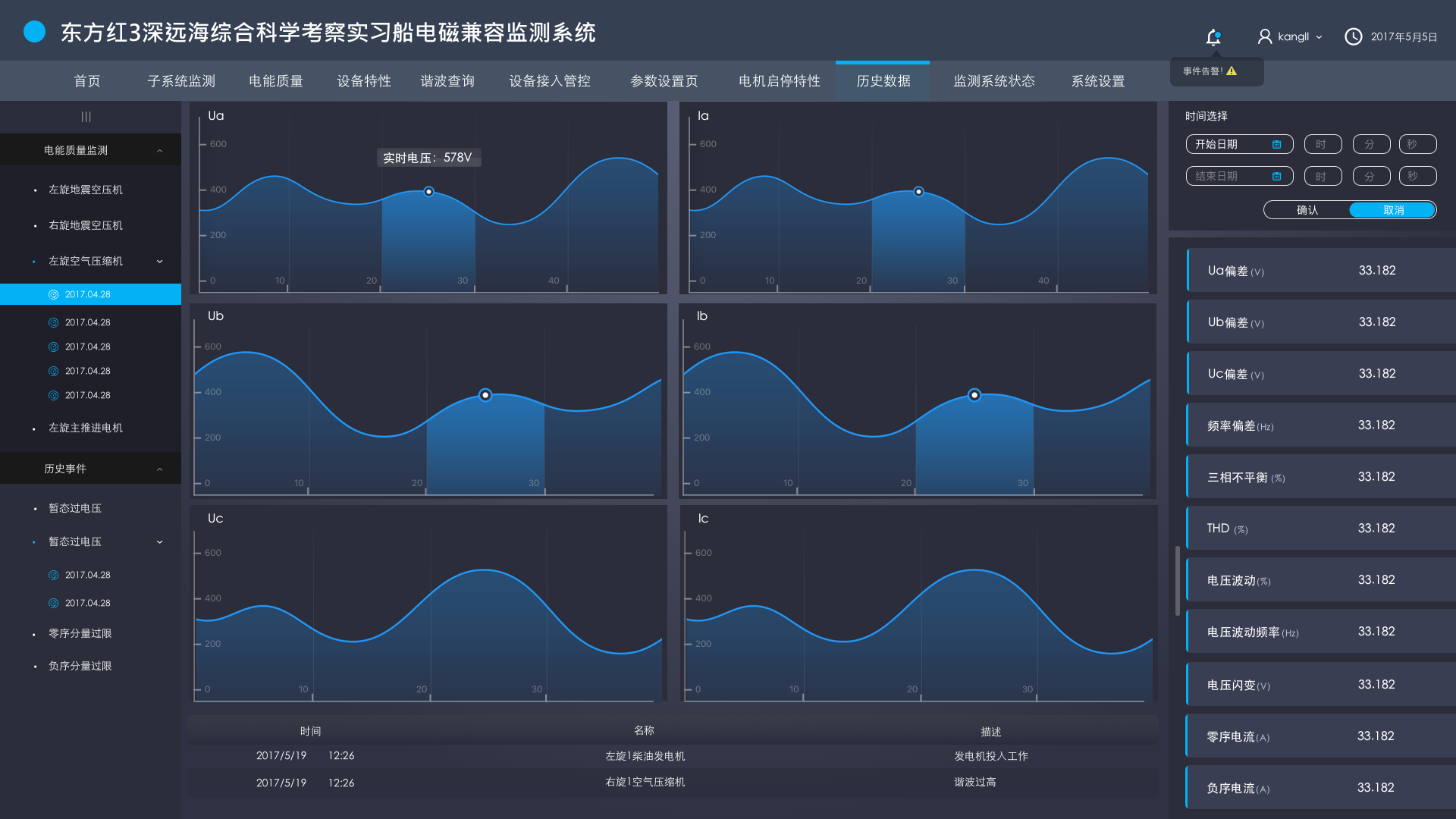Expand the kangll user dropdown
Viewport: 1456px width, 819px height.
(1319, 36)
